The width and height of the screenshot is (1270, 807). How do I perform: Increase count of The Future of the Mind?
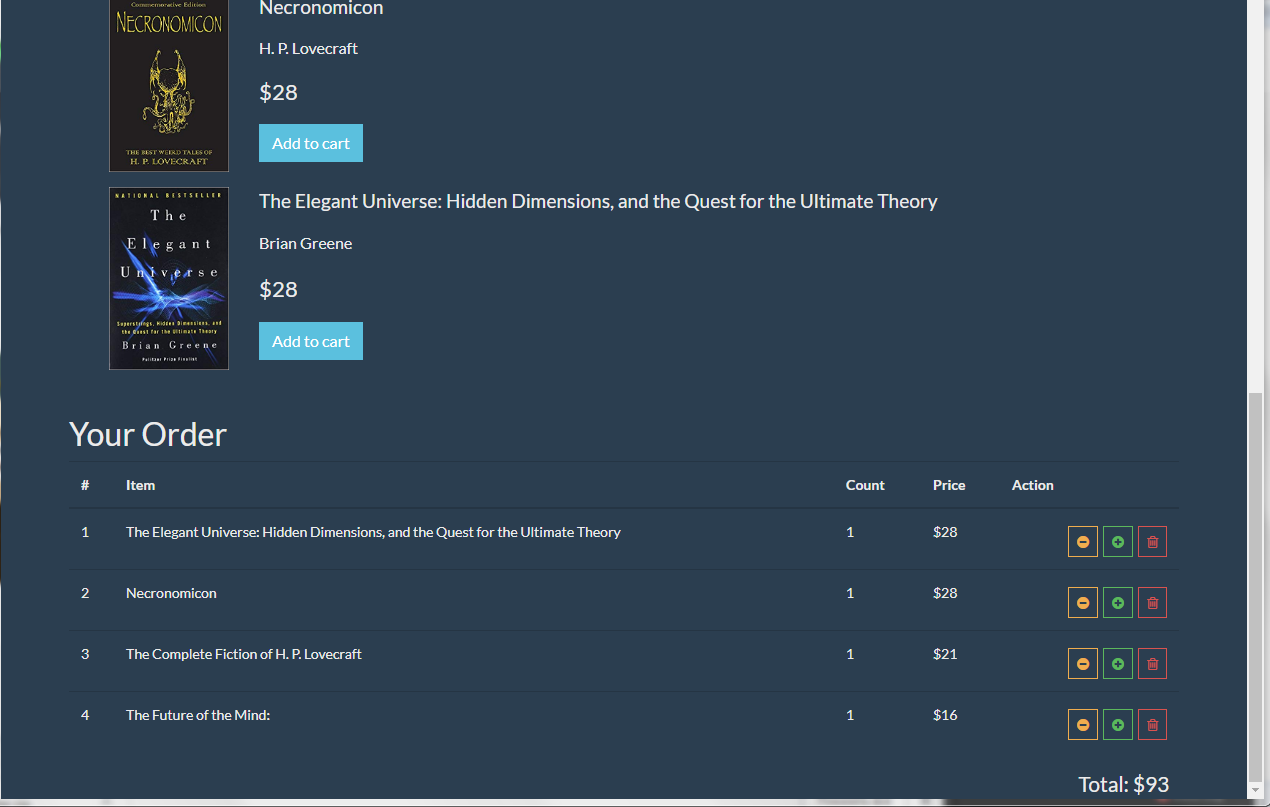[1118, 724]
